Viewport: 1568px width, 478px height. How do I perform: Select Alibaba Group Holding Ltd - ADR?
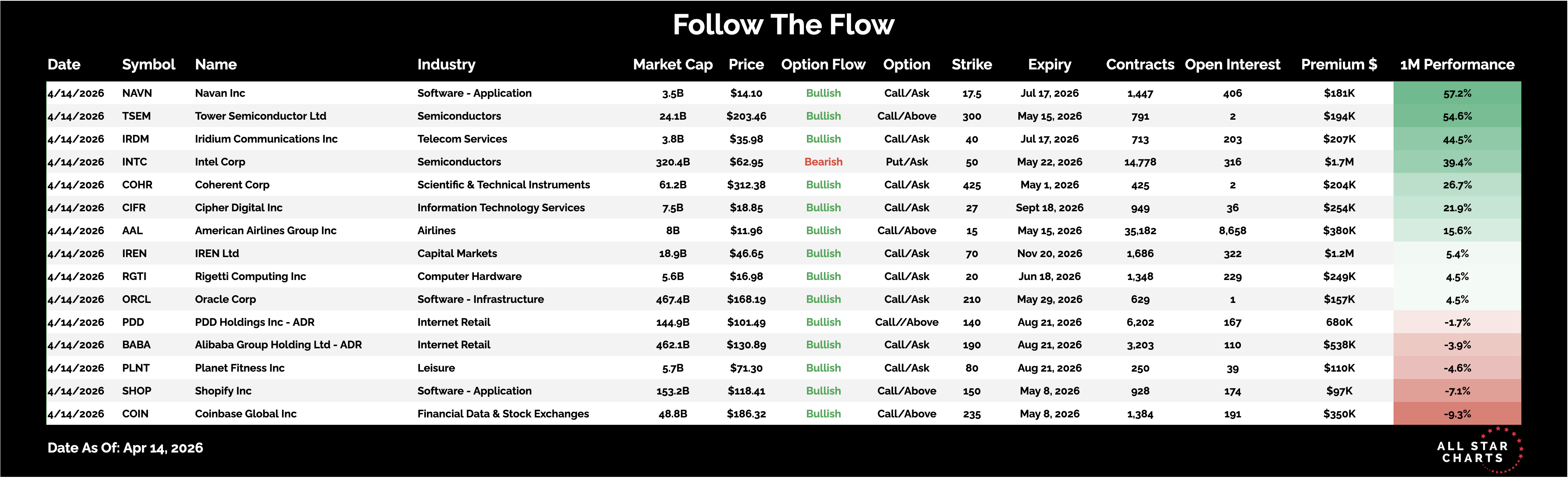[x=278, y=345]
